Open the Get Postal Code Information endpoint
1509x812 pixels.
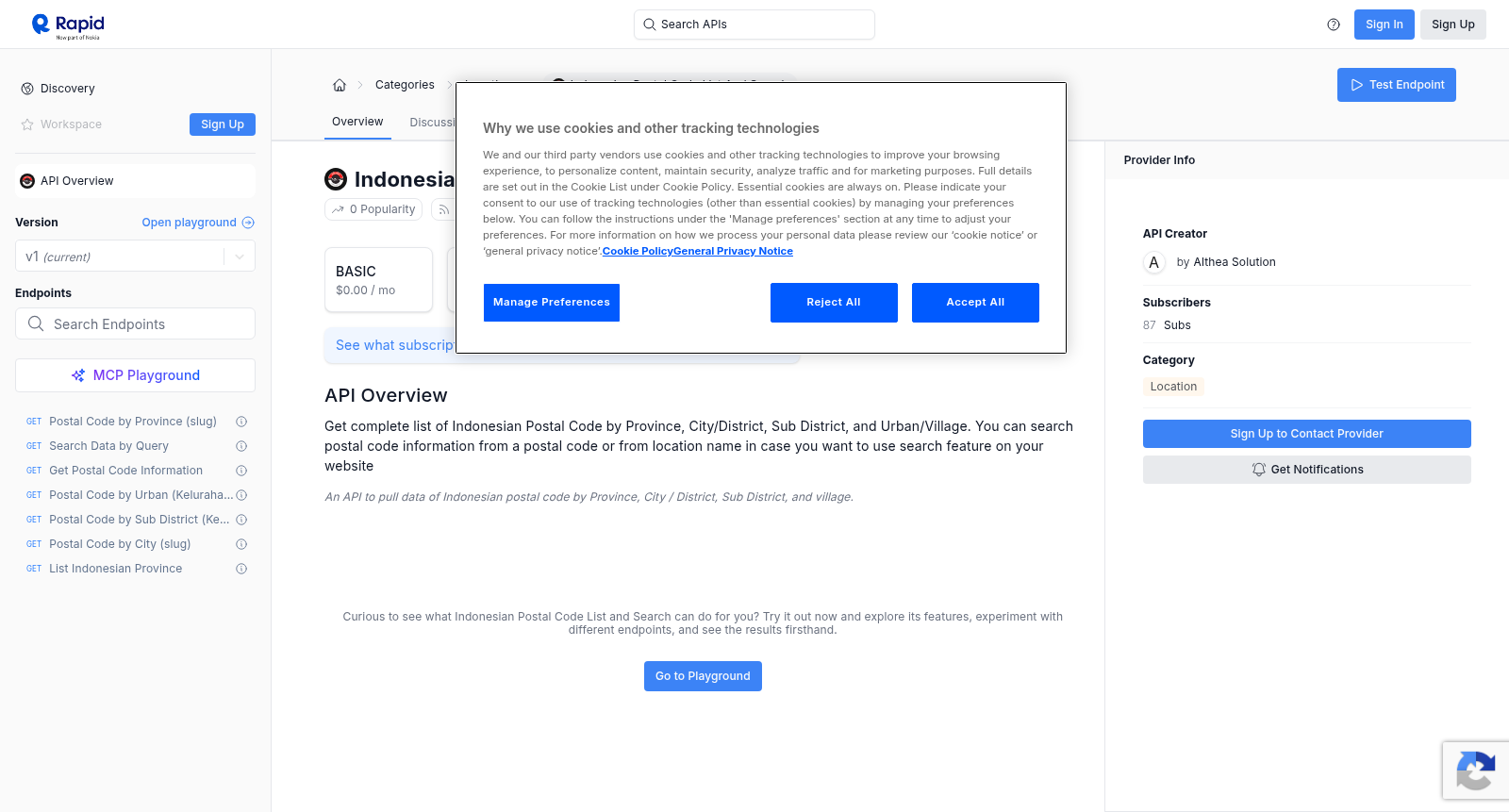coord(125,471)
